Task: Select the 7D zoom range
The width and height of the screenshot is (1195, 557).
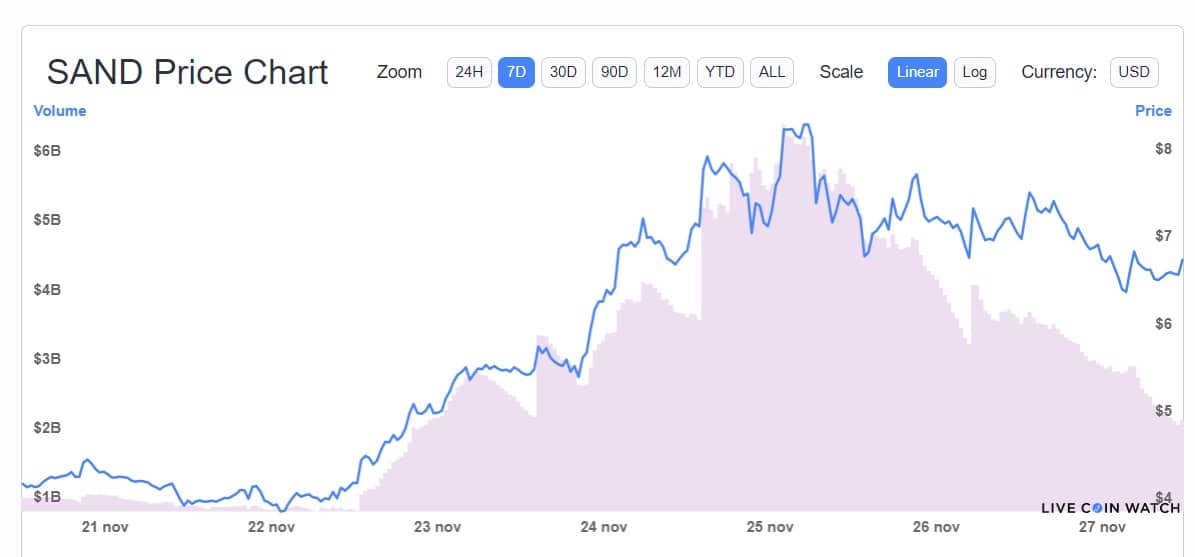Action: click(x=516, y=72)
